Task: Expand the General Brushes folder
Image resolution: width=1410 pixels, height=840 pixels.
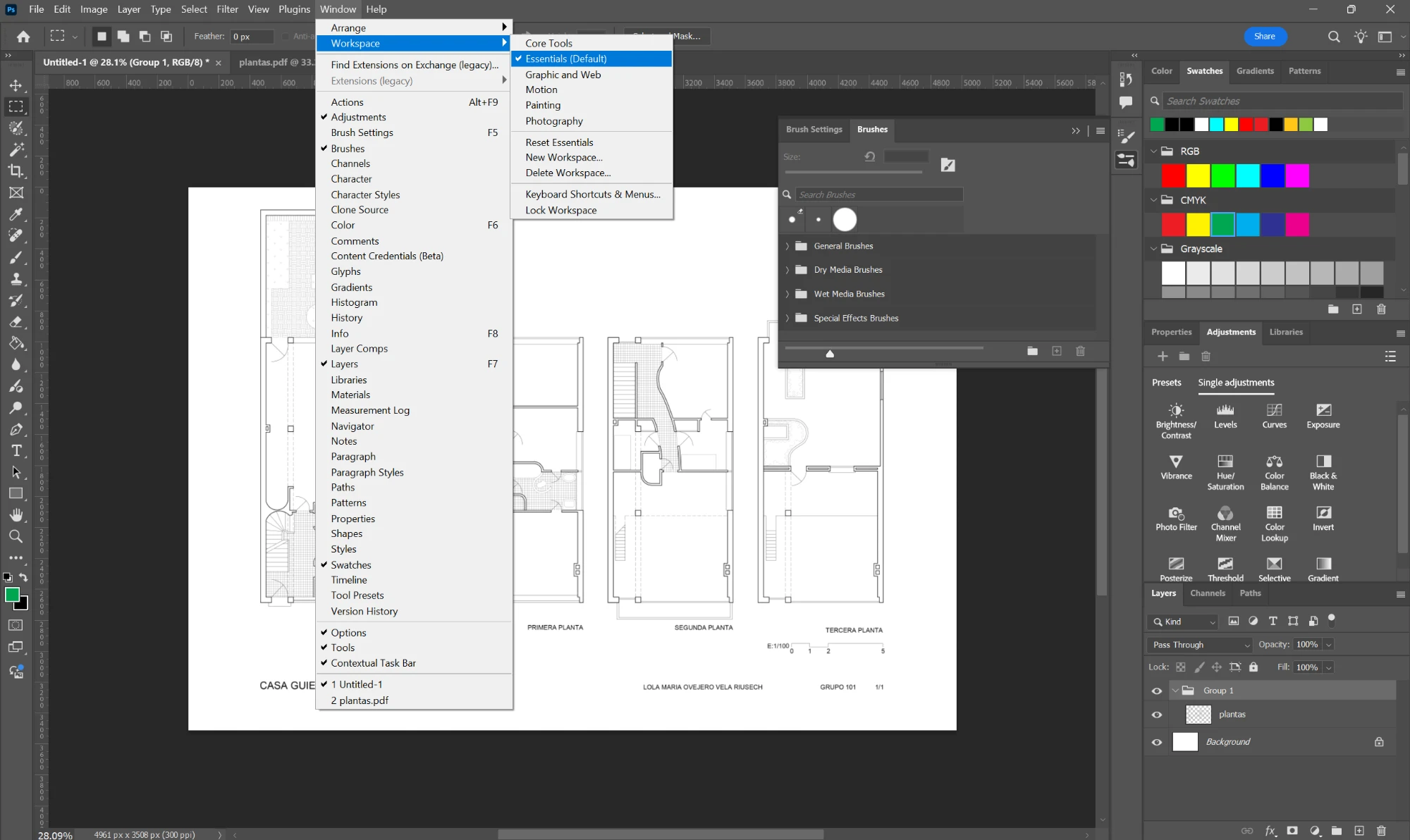Action: pos(787,246)
